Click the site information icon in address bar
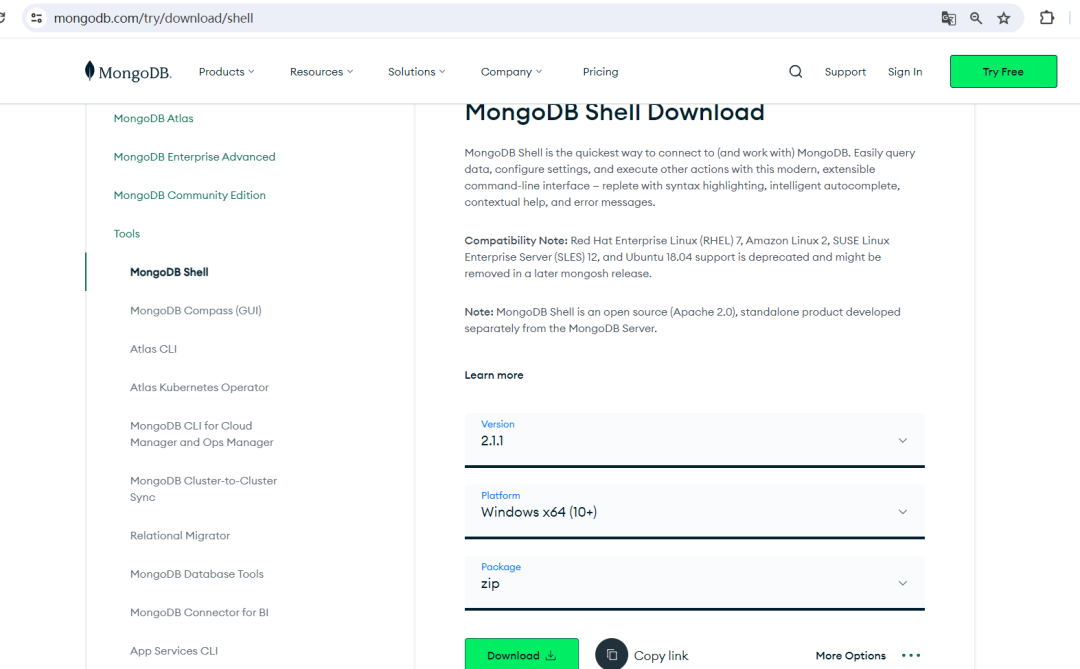Viewport: 1080px width, 669px height. click(x=37, y=19)
